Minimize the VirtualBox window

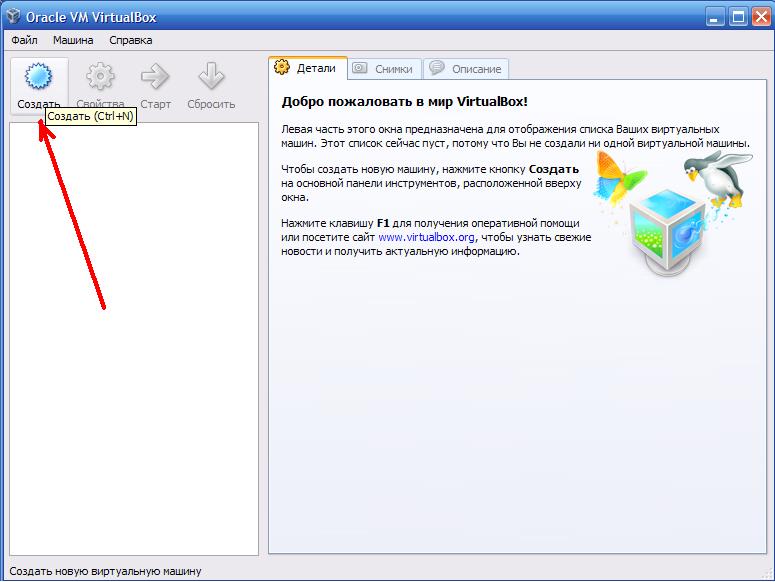713,17
